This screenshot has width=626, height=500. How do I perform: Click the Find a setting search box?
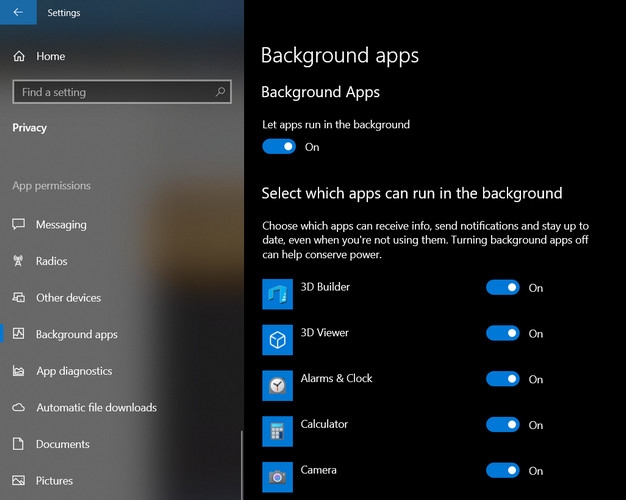coord(115,92)
